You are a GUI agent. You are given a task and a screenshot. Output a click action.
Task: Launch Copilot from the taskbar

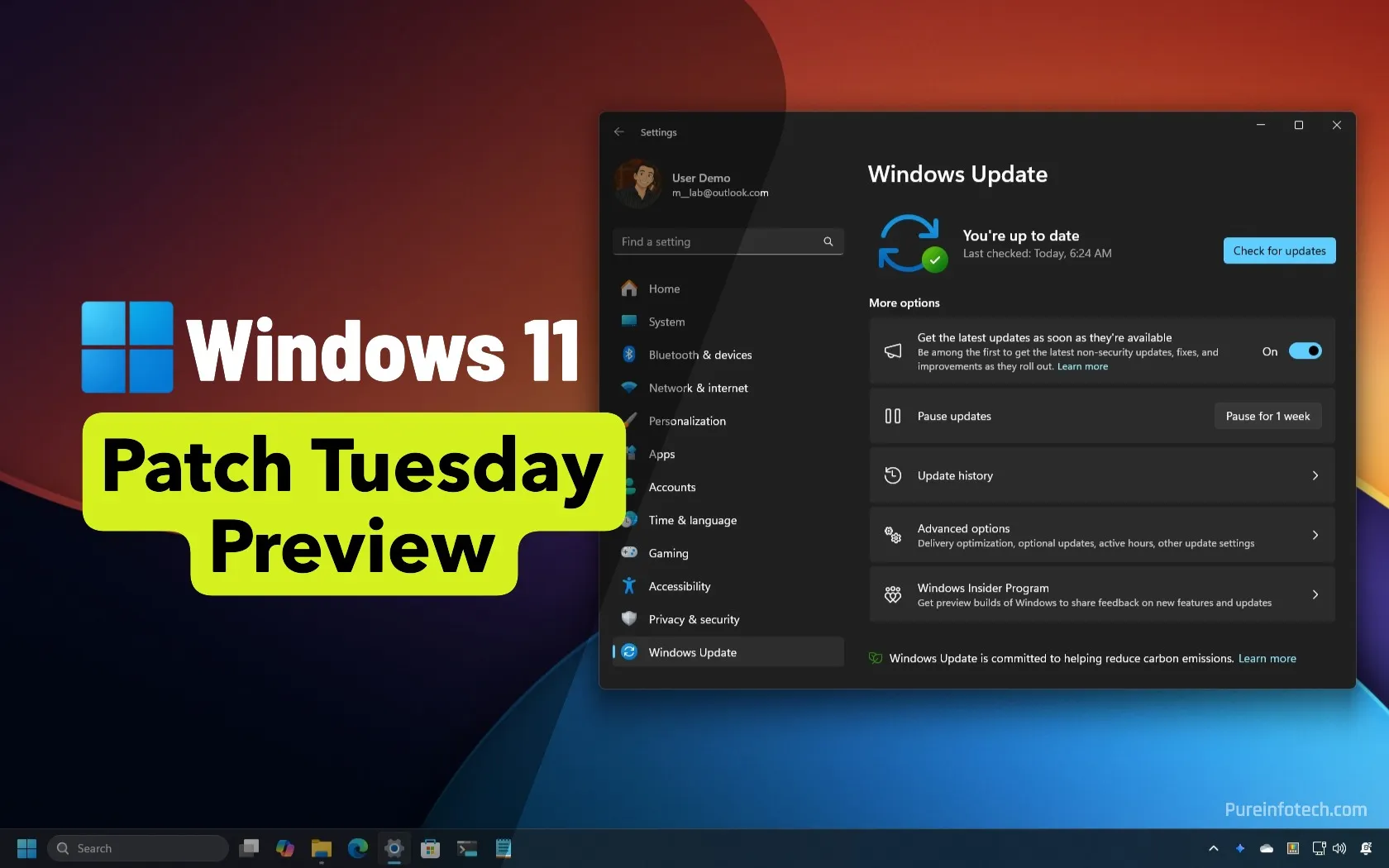pyautogui.click(x=285, y=848)
